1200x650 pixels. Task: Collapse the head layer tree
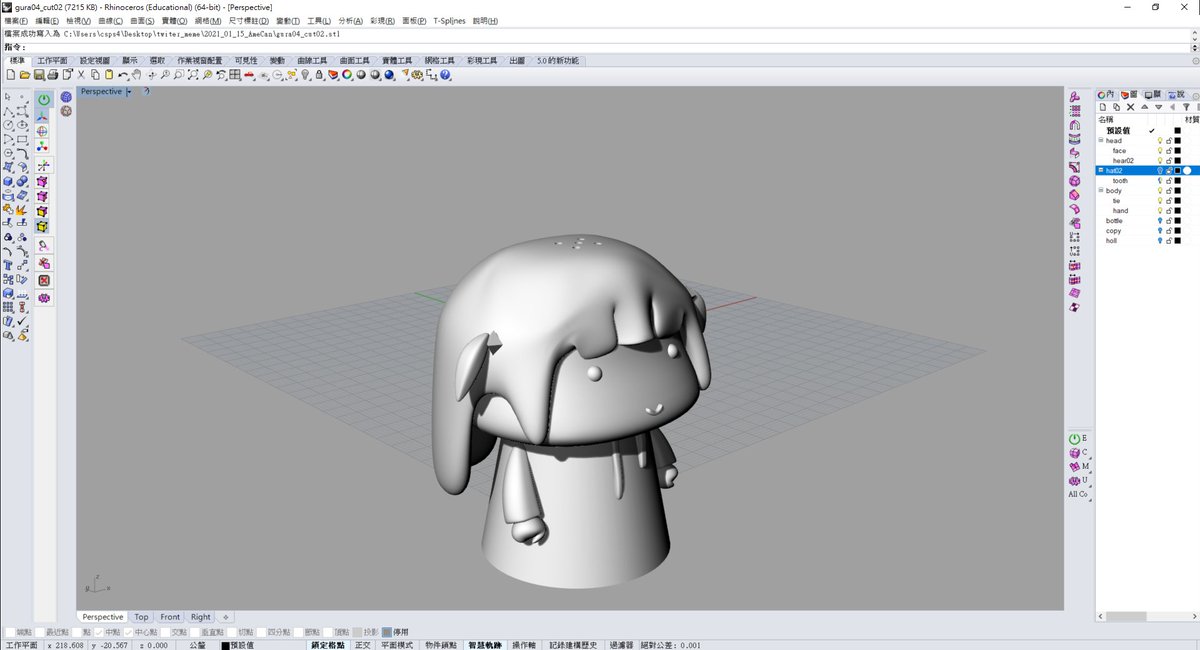pyautogui.click(x=1101, y=140)
